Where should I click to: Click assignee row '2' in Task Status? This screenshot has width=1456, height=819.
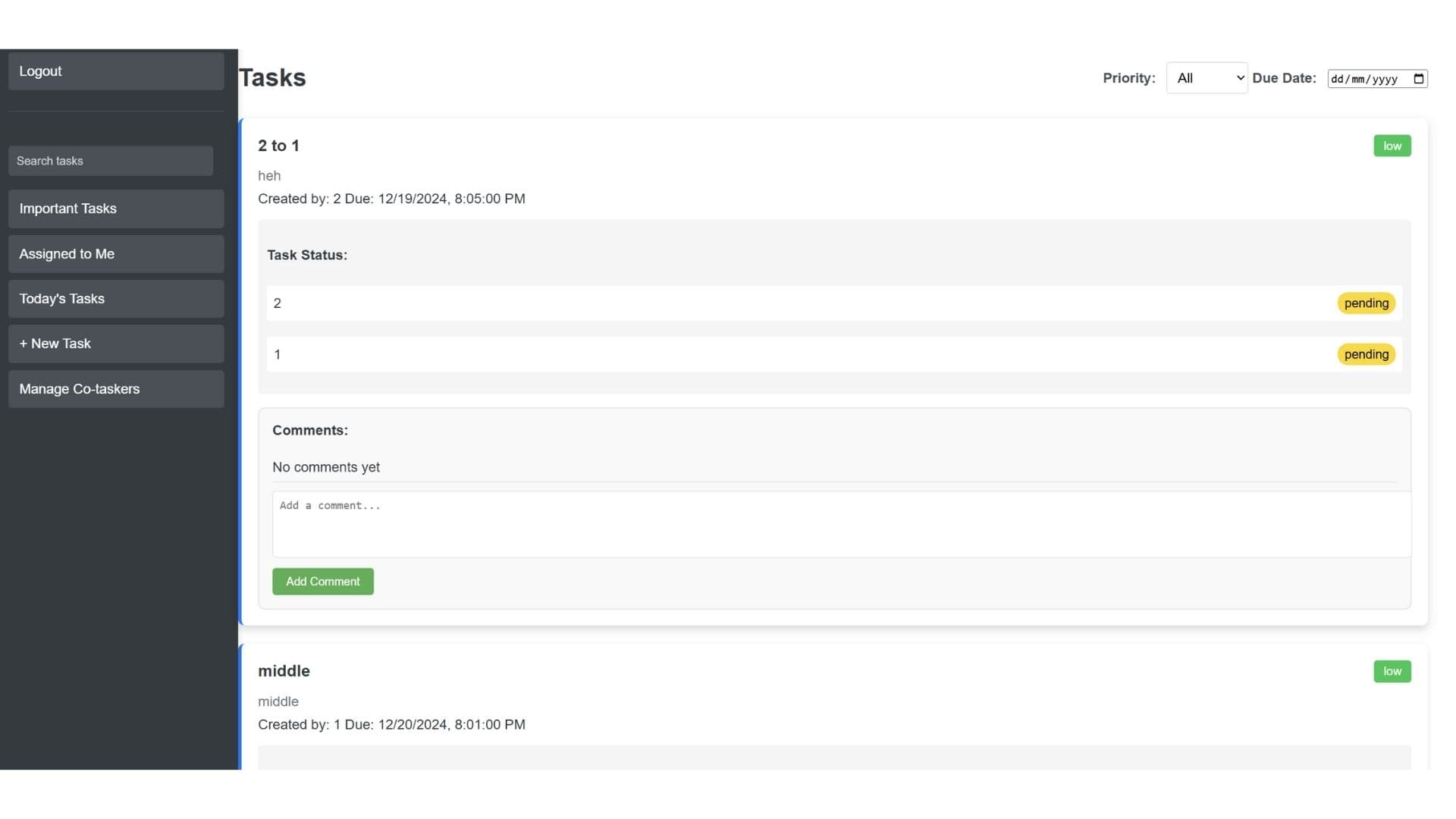coord(834,303)
